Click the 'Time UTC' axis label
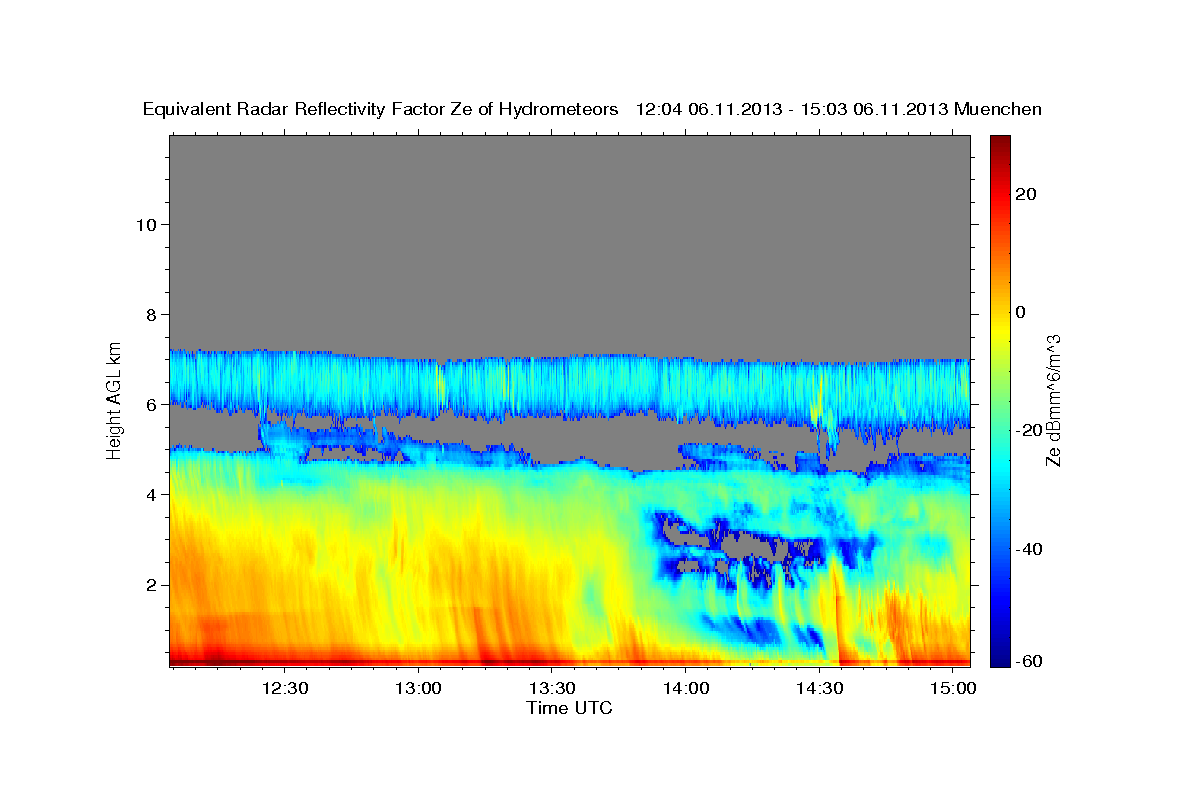 tap(569, 708)
